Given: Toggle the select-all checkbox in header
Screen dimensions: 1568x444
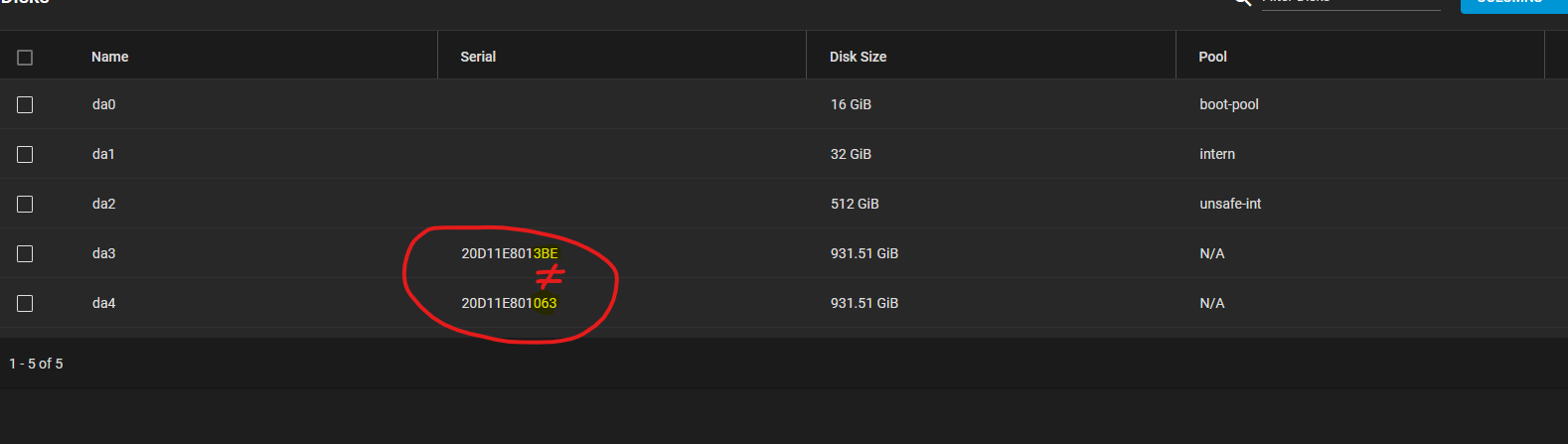Looking at the screenshot, I should (25, 58).
